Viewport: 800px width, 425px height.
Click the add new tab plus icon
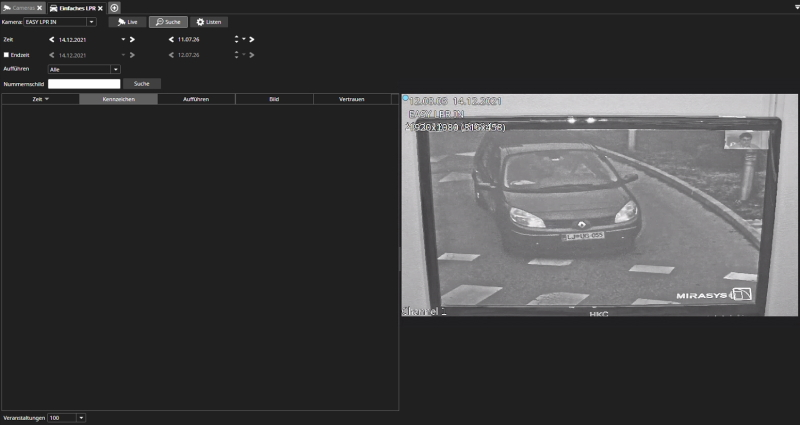tap(114, 7)
